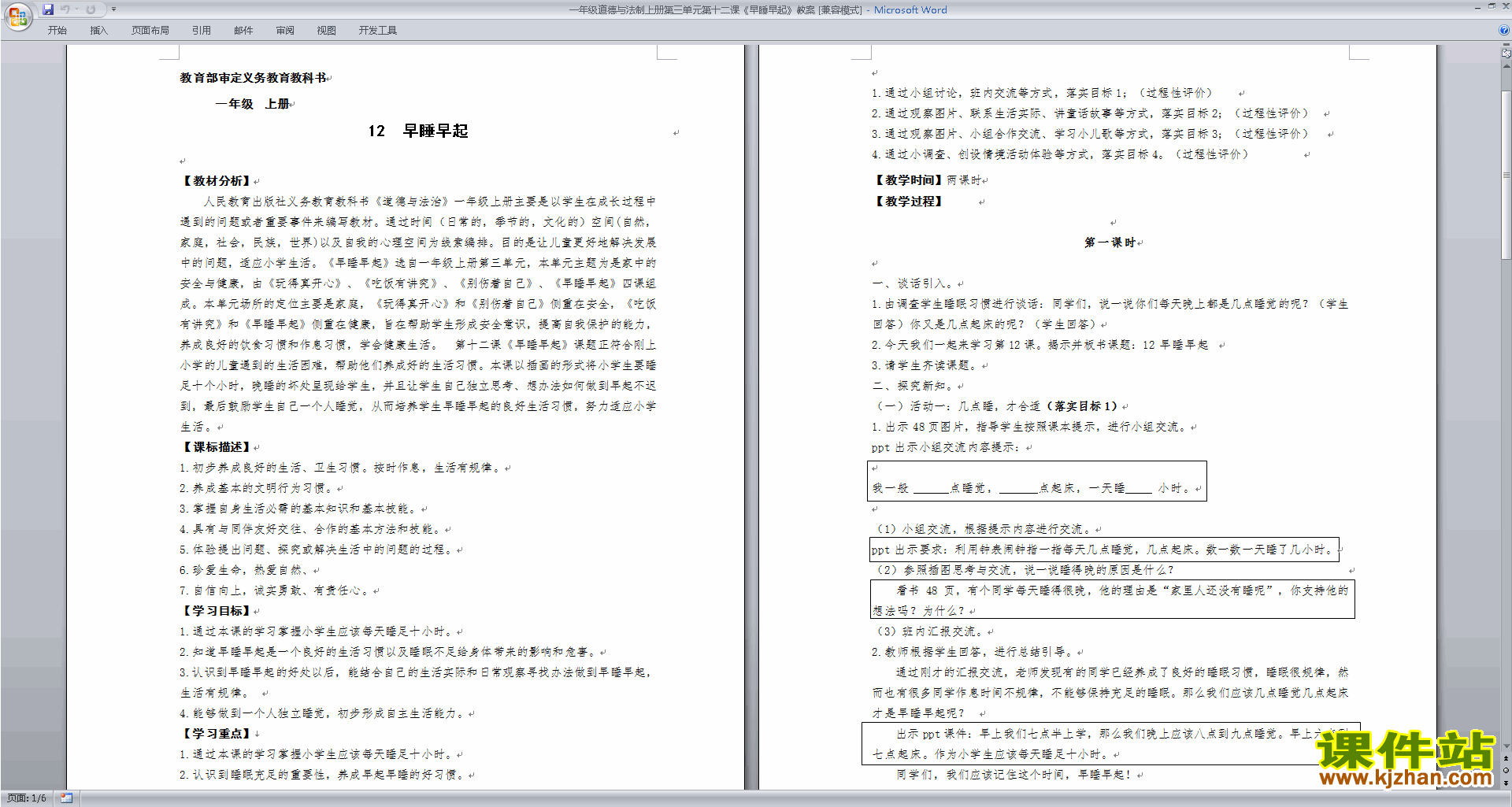The image size is (1512, 807).
Task: Open the Office button menu
Action: (x=17, y=16)
